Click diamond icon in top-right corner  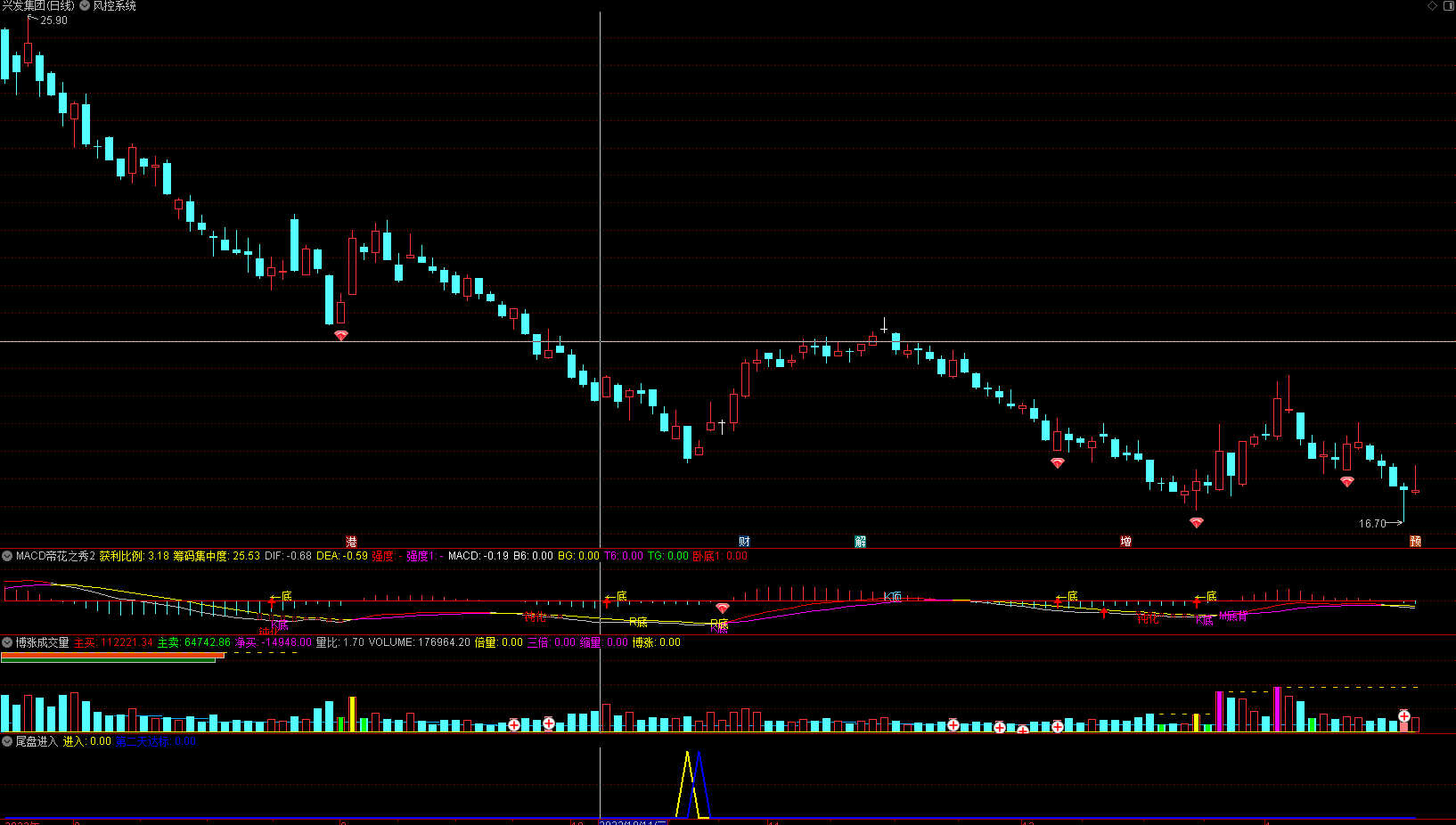tap(1433, 5)
